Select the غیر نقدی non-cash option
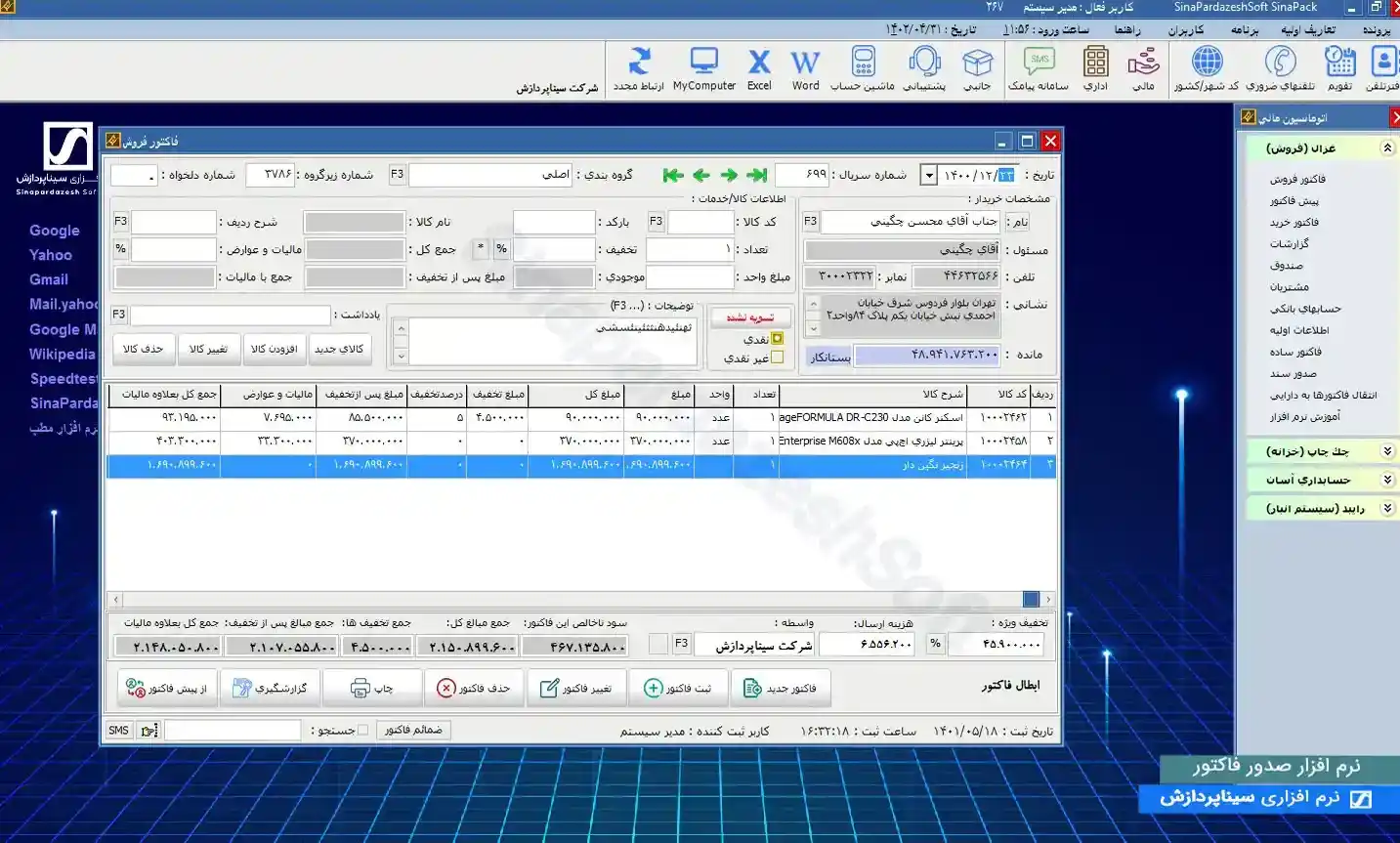Screen dimensions: 1400x843 (778, 358)
